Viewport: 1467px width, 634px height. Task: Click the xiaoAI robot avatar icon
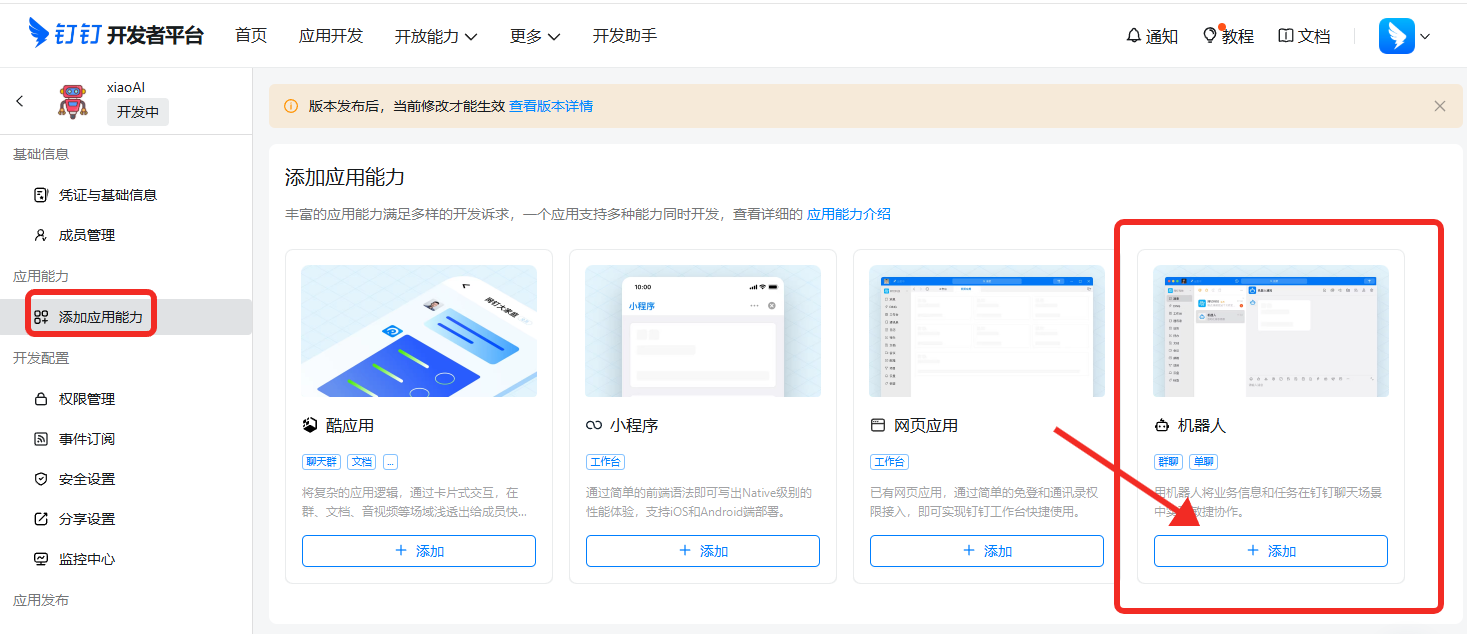tap(72, 101)
